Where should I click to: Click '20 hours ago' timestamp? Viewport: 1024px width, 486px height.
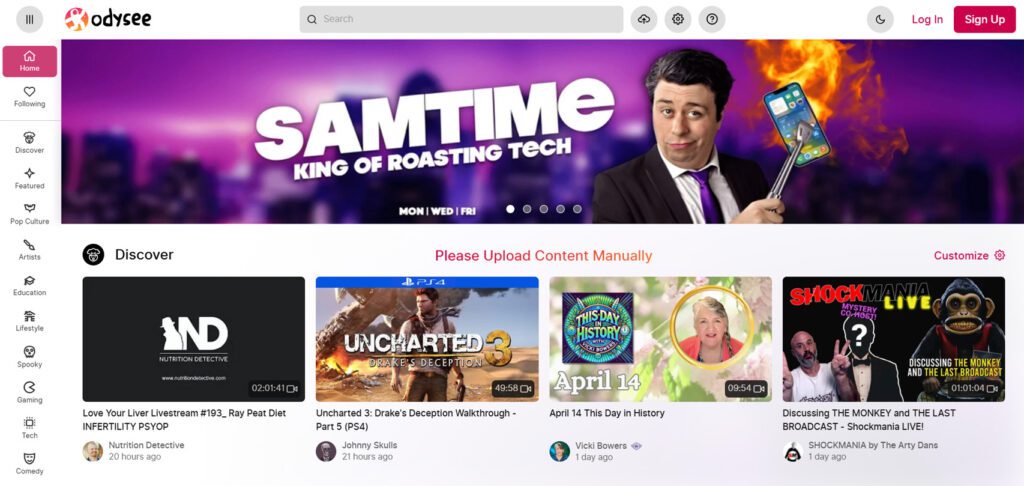[x=135, y=457]
